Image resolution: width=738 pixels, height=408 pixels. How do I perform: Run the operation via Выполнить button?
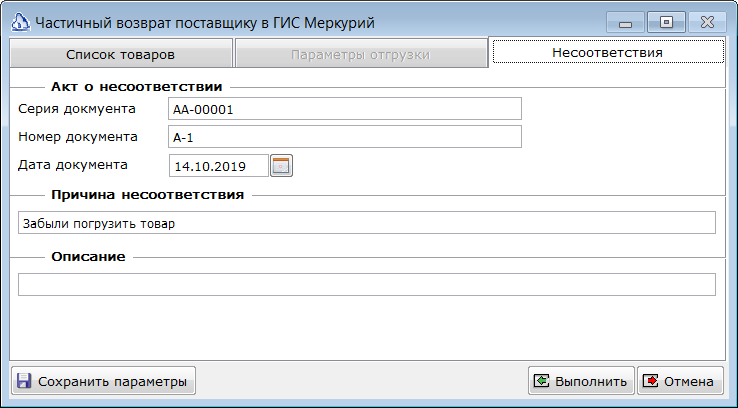581,381
